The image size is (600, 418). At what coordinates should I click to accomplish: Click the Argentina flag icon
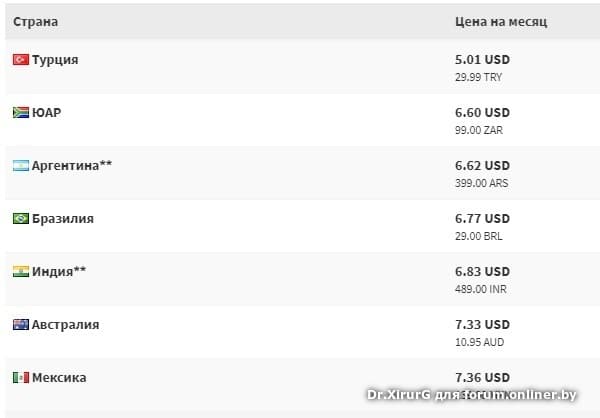click(x=21, y=165)
